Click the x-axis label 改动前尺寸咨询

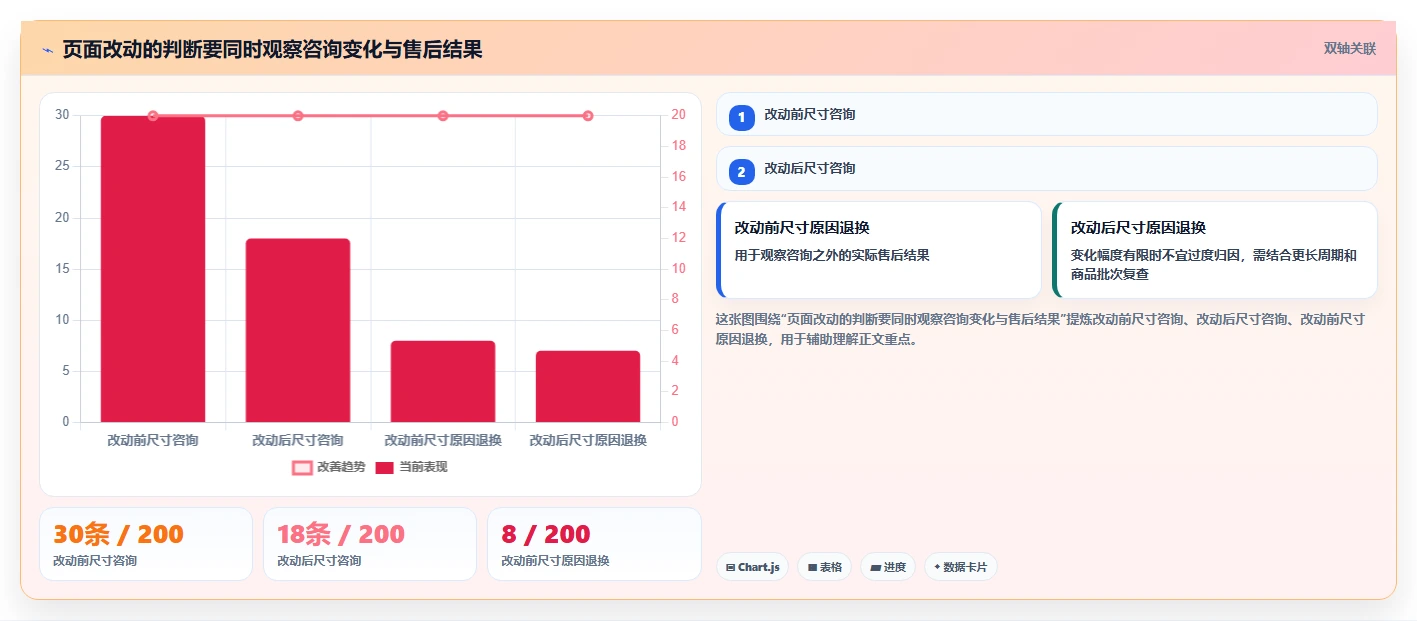pos(153,440)
